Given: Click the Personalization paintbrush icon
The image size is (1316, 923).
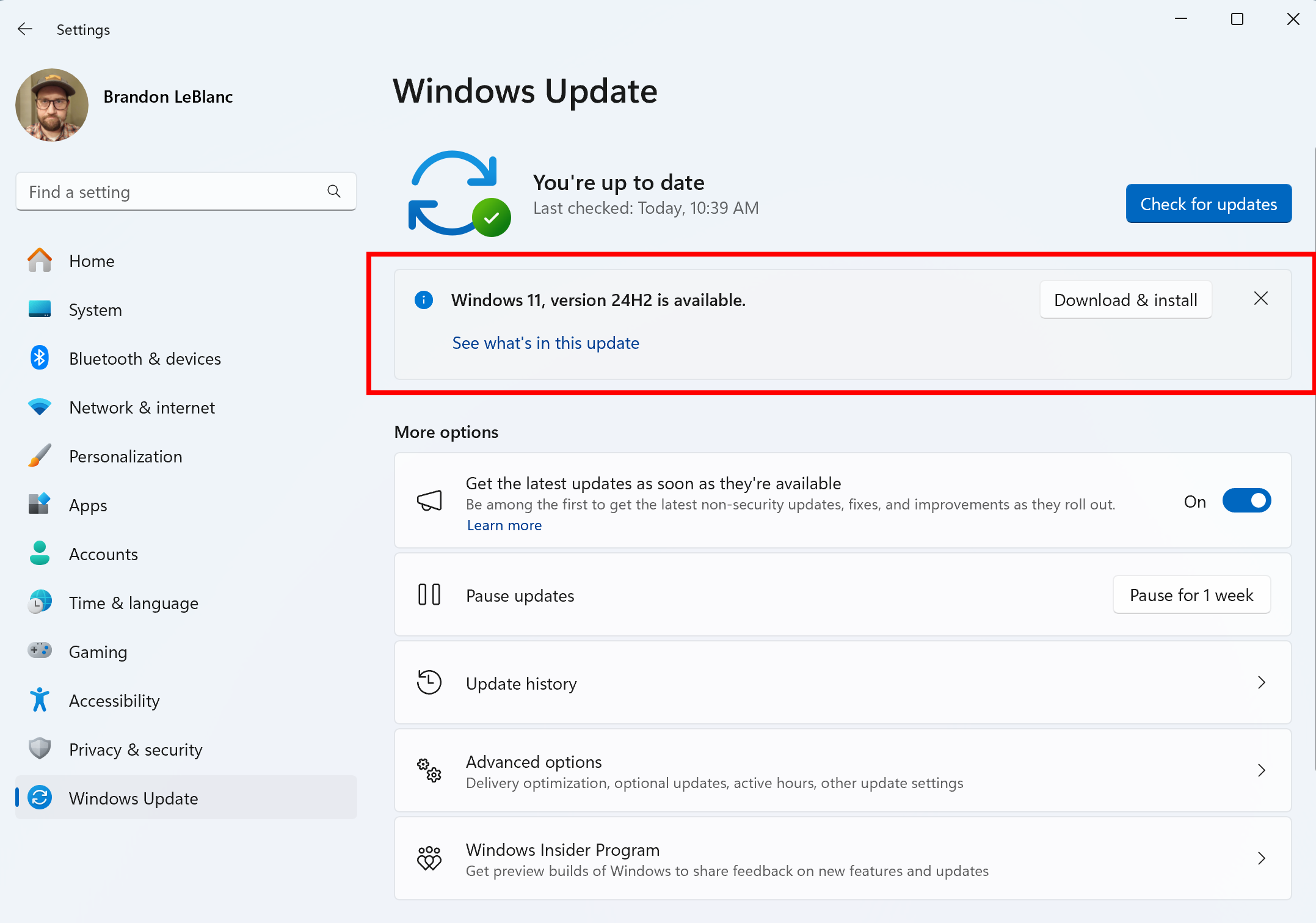Looking at the screenshot, I should point(40,456).
